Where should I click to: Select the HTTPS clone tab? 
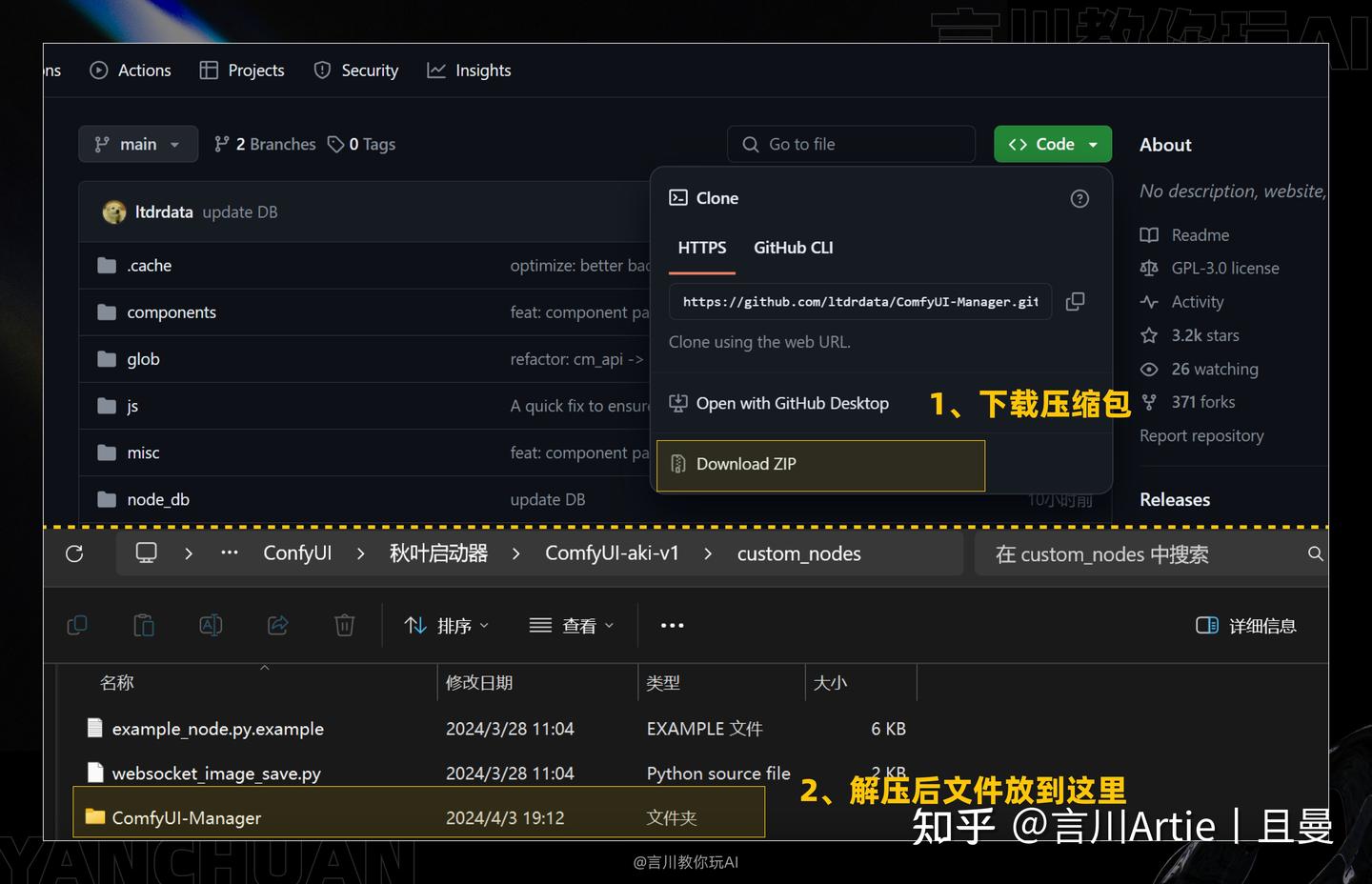click(702, 248)
